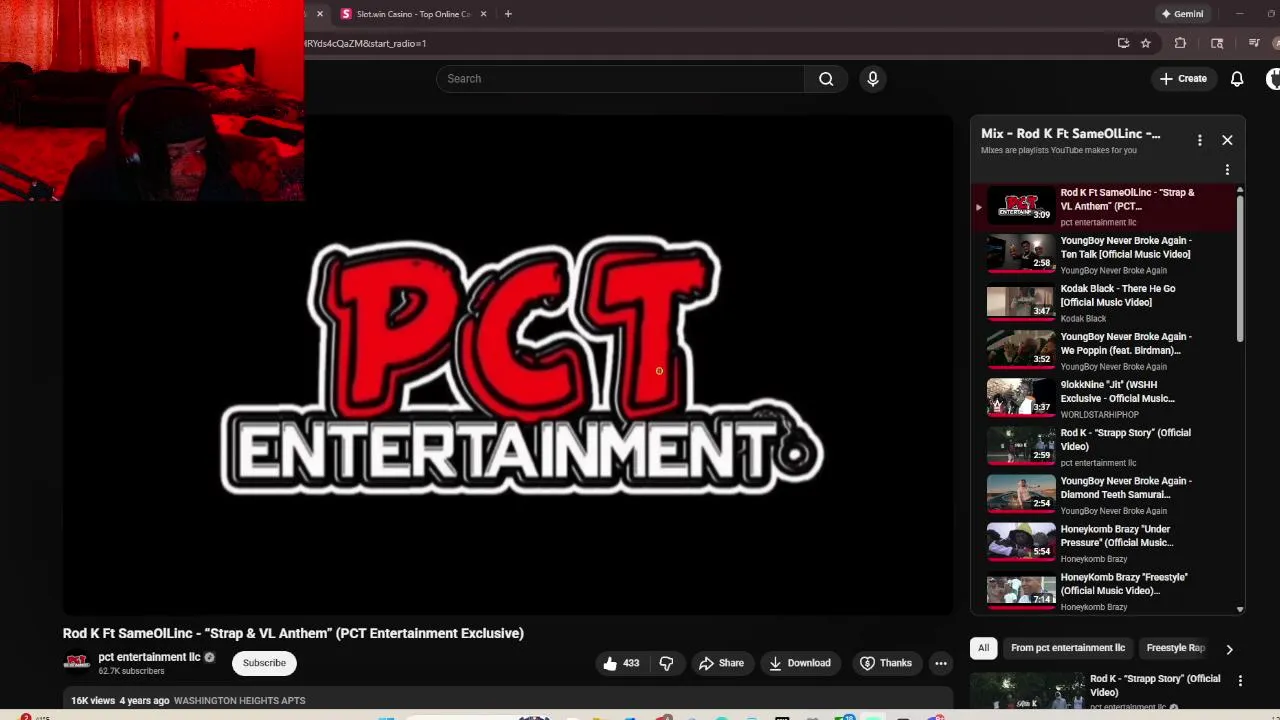Click the PCT Entertainment video player

(x=508, y=365)
